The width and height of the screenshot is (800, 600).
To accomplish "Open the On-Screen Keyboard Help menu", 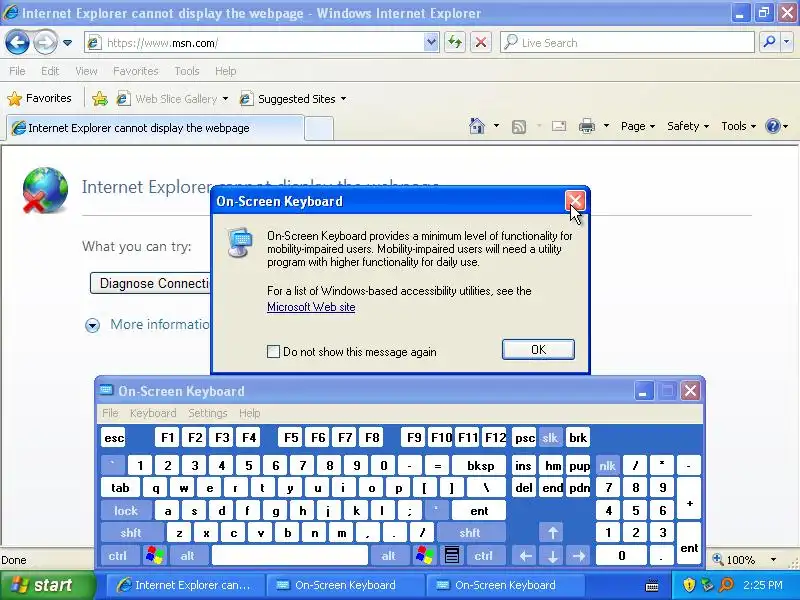I will [x=249, y=413].
